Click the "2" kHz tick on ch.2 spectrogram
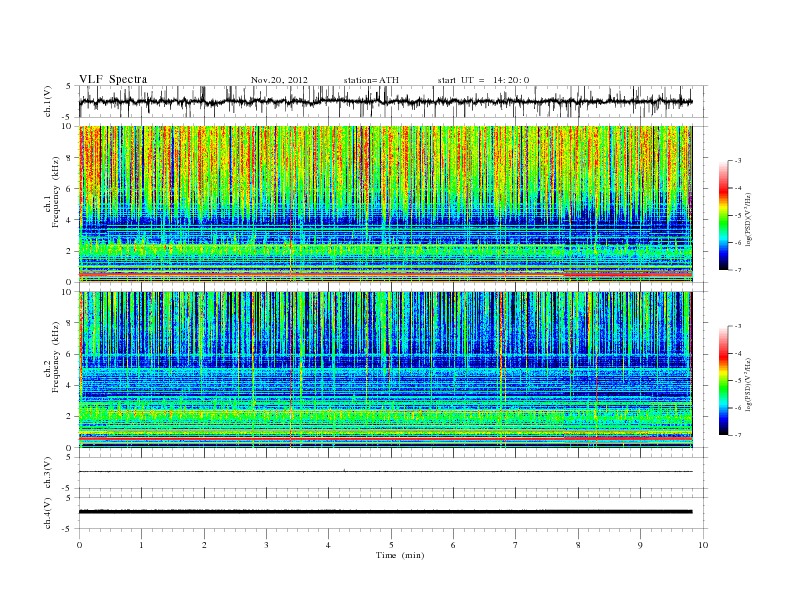Screen dimensions: 792x612 click(x=69, y=416)
